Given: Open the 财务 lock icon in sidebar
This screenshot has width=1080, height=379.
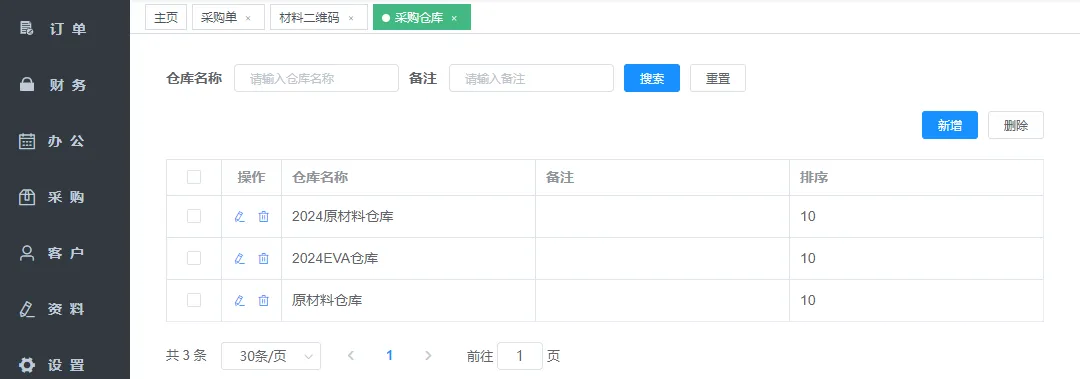Looking at the screenshot, I should (26, 85).
